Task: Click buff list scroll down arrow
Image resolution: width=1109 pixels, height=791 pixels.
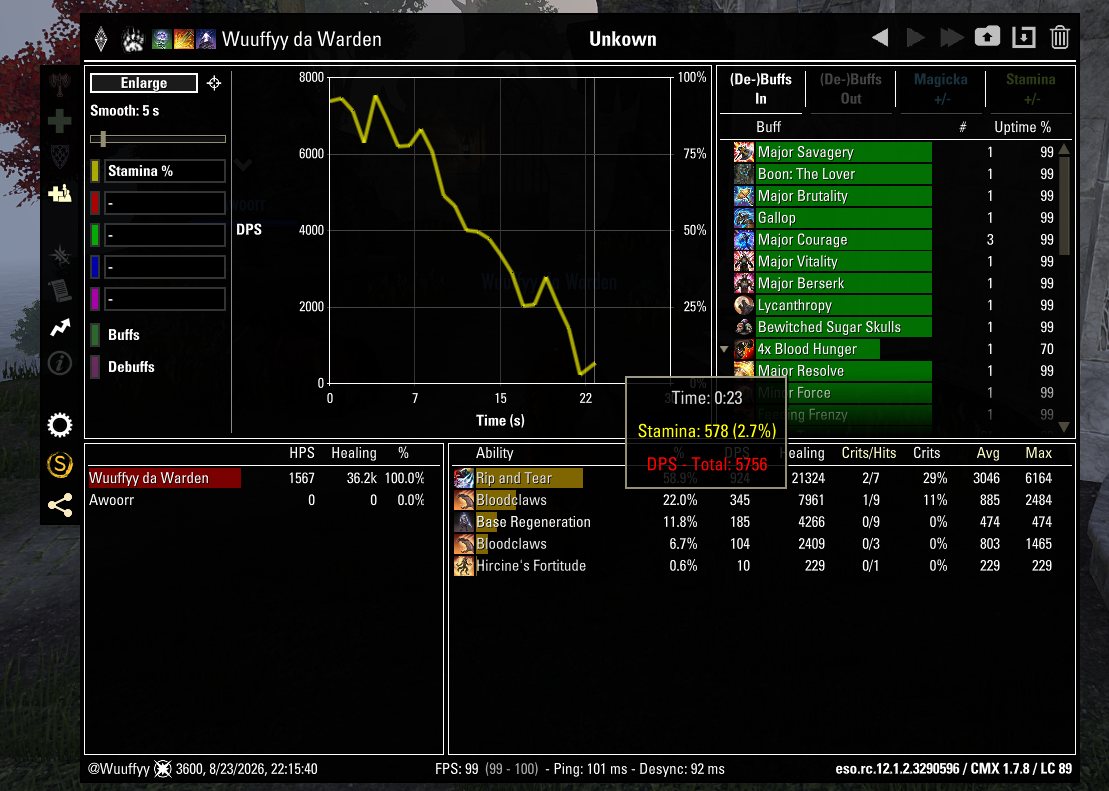Action: pyautogui.click(x=1064, y=427)
